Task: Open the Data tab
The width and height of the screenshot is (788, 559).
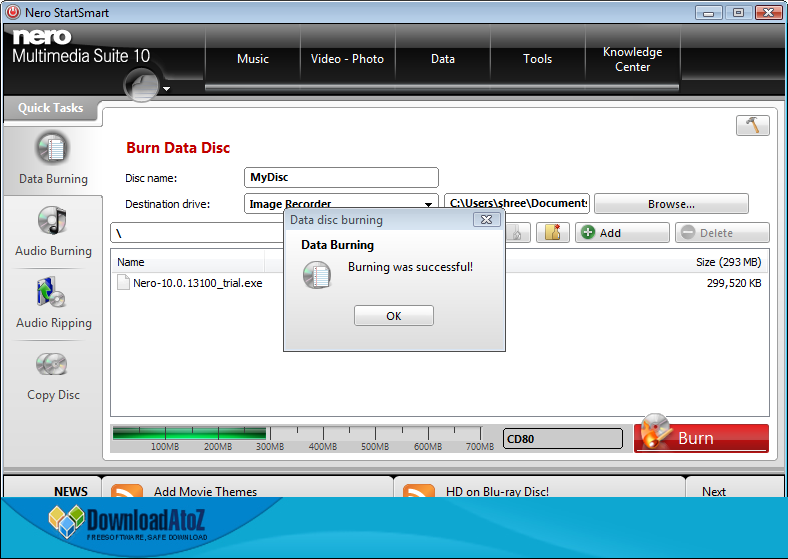Action: pos(443,59)
